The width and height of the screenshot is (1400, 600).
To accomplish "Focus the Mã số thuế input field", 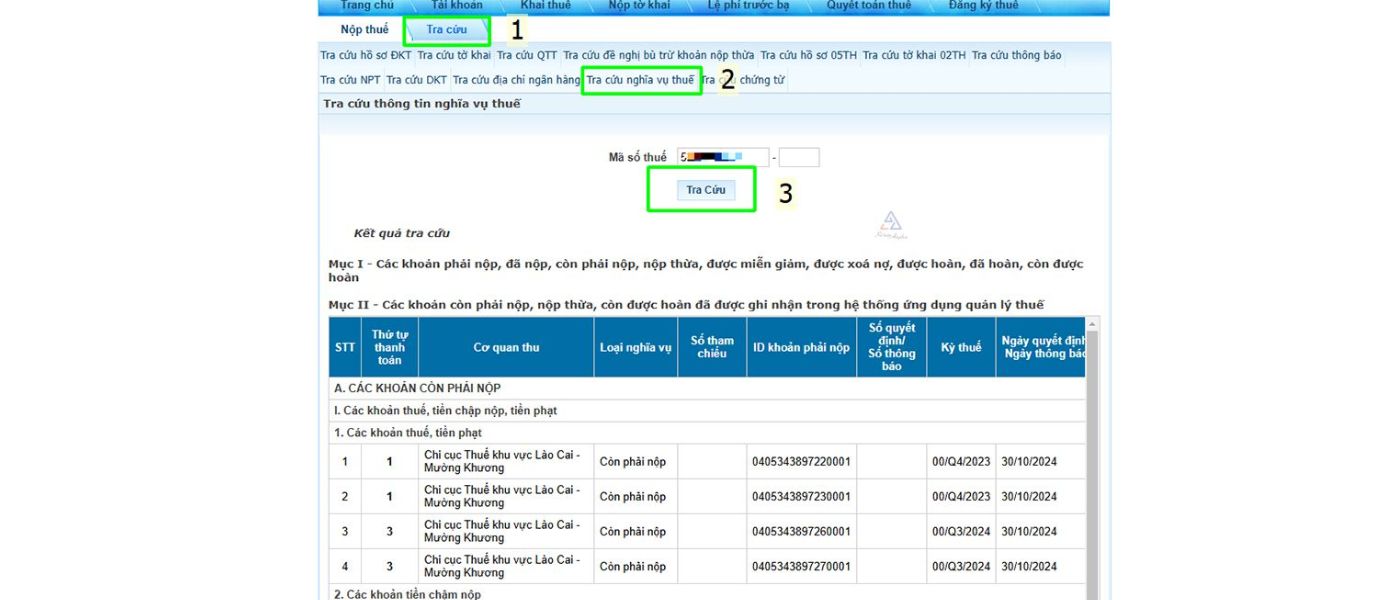I will [723, 157].
